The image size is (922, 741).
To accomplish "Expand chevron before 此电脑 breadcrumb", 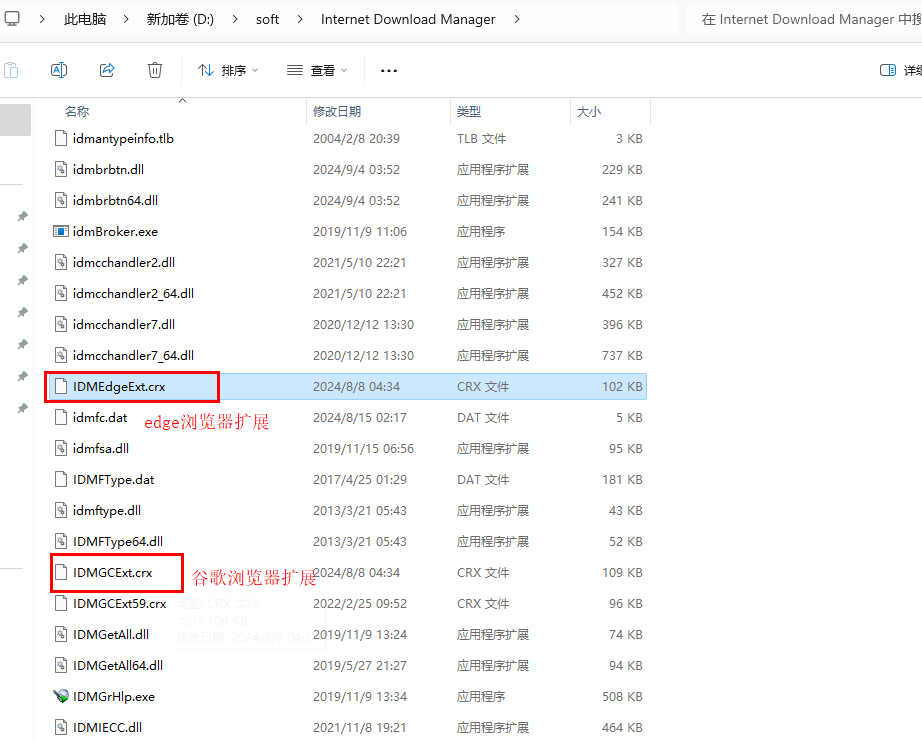I will click(42, 19).
